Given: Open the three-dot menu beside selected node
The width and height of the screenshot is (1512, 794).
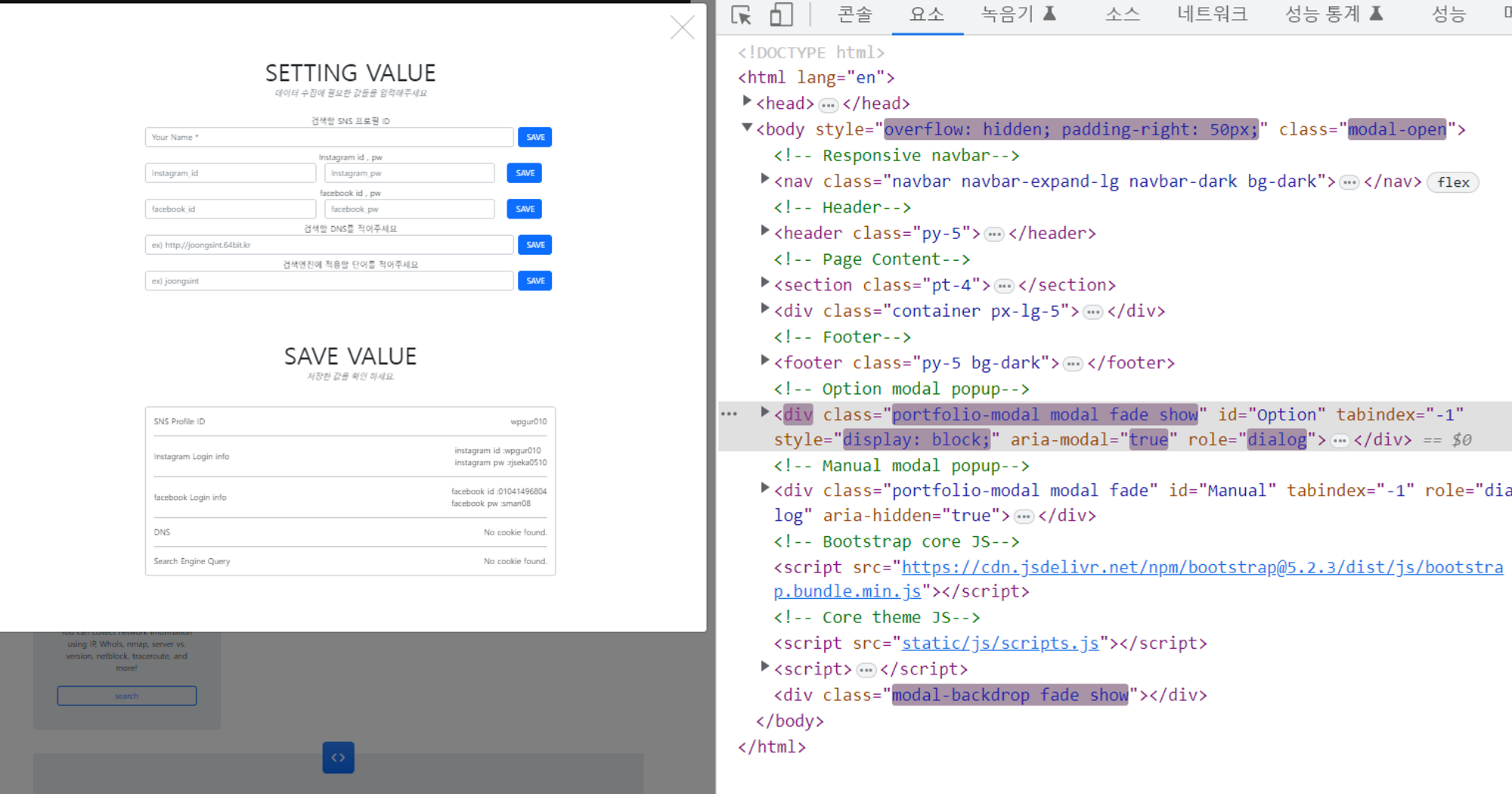Looking at the screenshot, I should [x=729, y=414].
